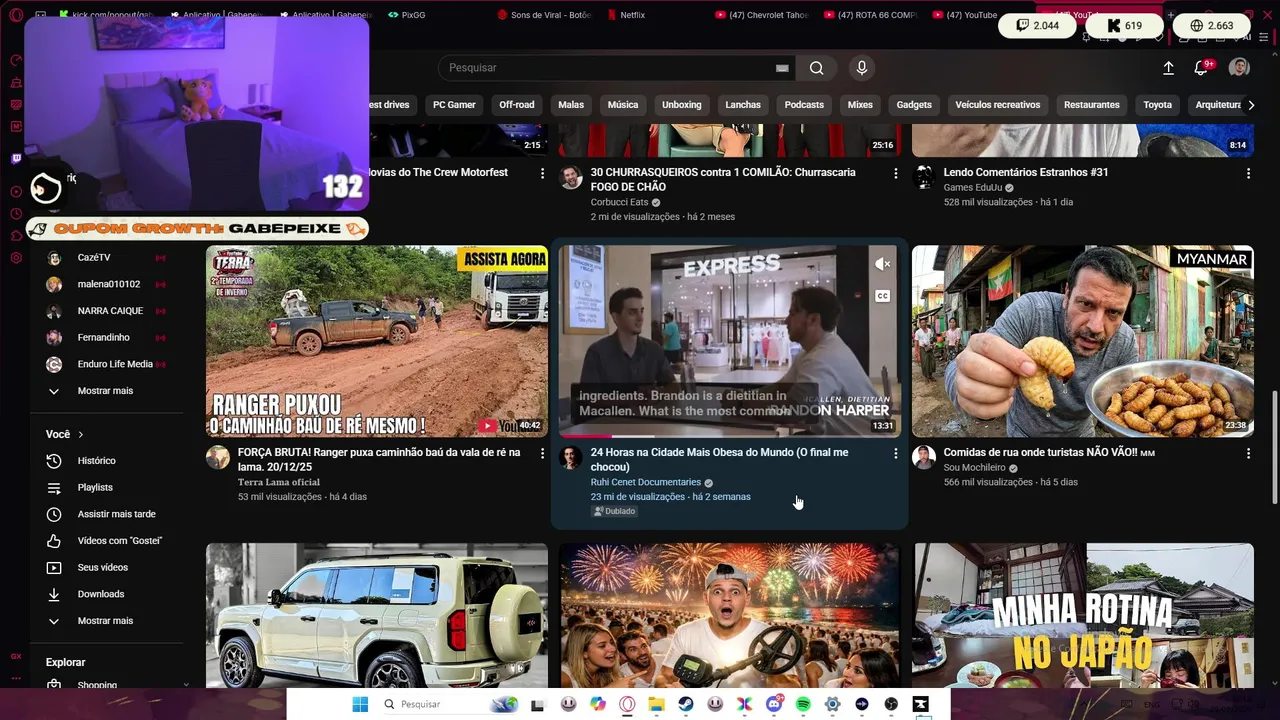Open Ruhi Cenet channel avatar

[571, 458]
